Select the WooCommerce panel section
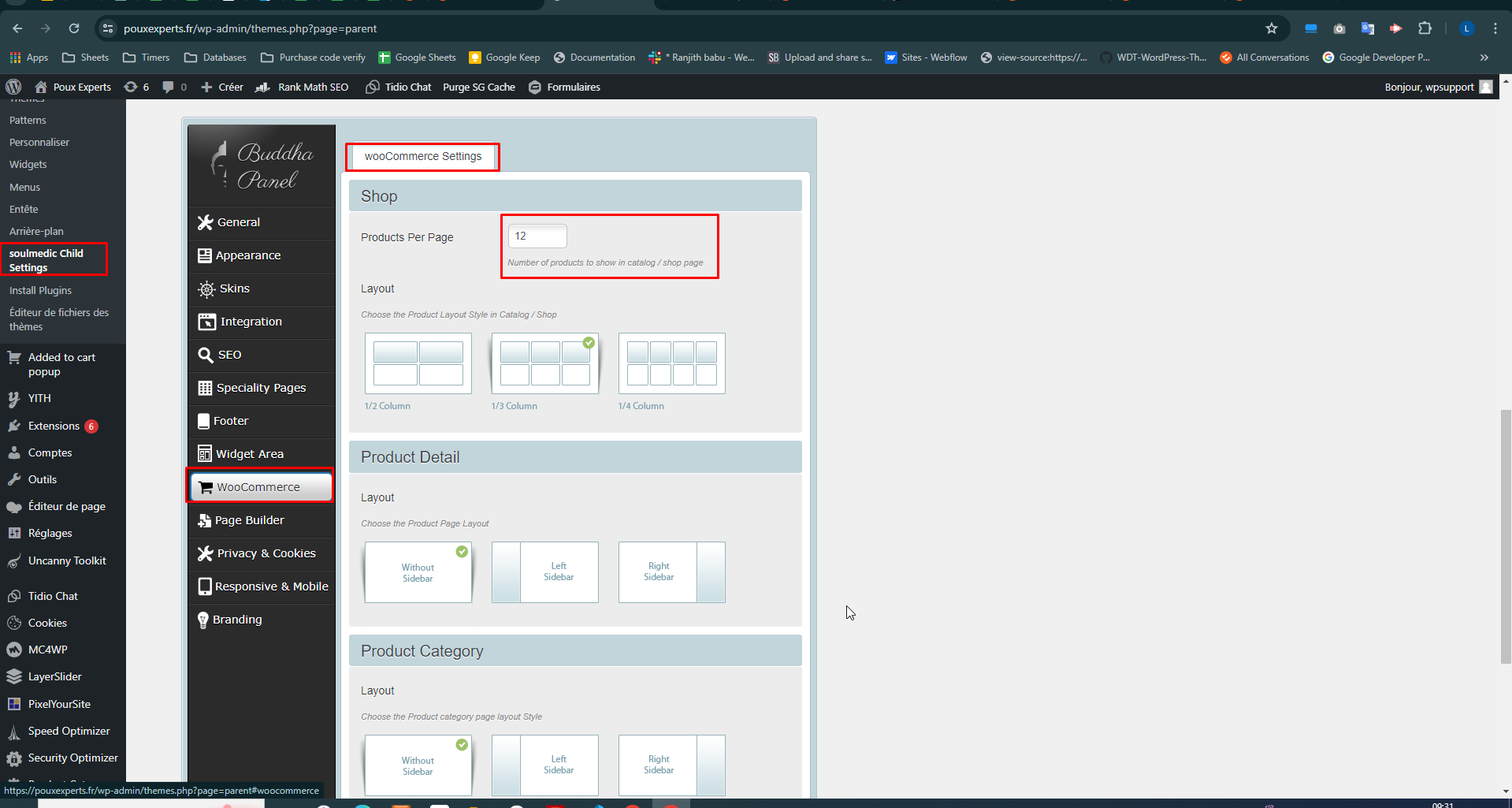 tap(262, 487)
